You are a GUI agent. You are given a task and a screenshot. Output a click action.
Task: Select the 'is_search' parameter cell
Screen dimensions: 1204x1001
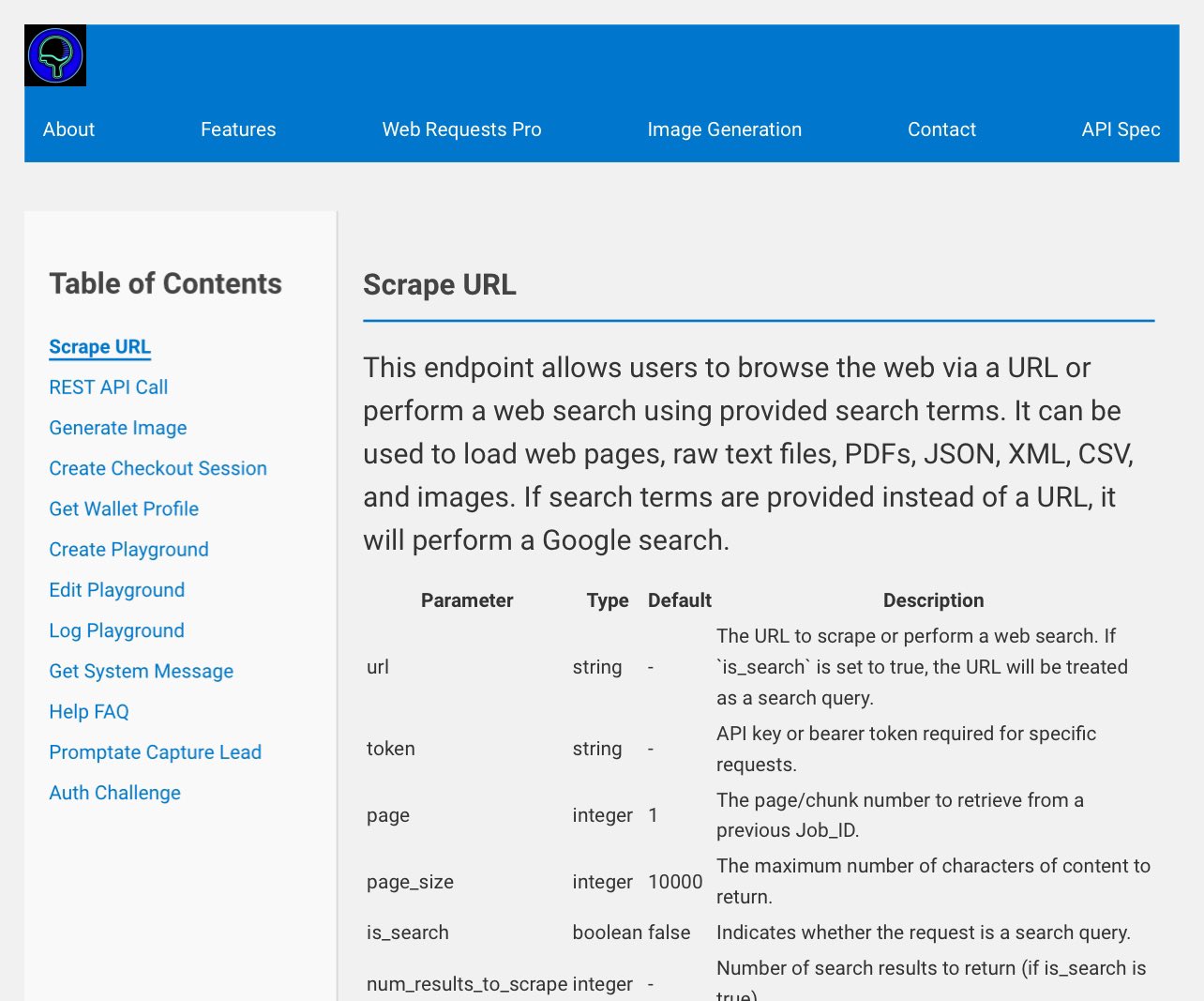(408, 933)
